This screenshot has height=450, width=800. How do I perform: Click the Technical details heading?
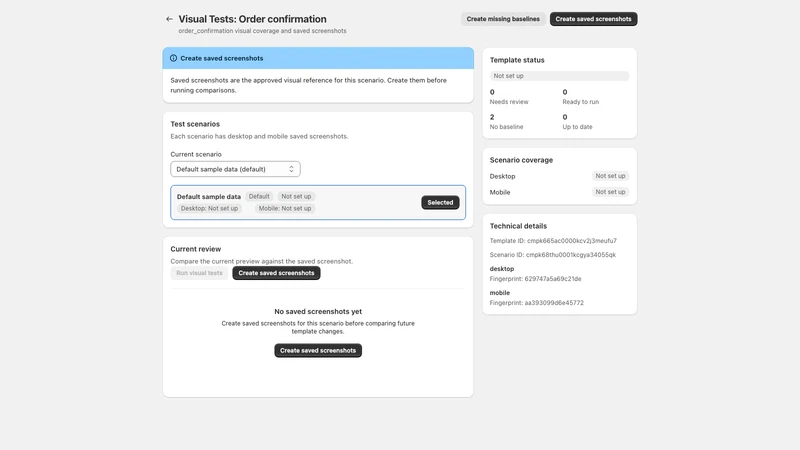pyautogui.click(x=518, y=226)
